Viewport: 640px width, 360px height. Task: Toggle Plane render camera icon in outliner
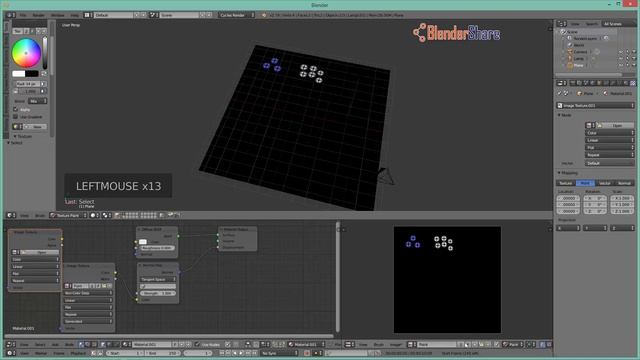point(634,65)
